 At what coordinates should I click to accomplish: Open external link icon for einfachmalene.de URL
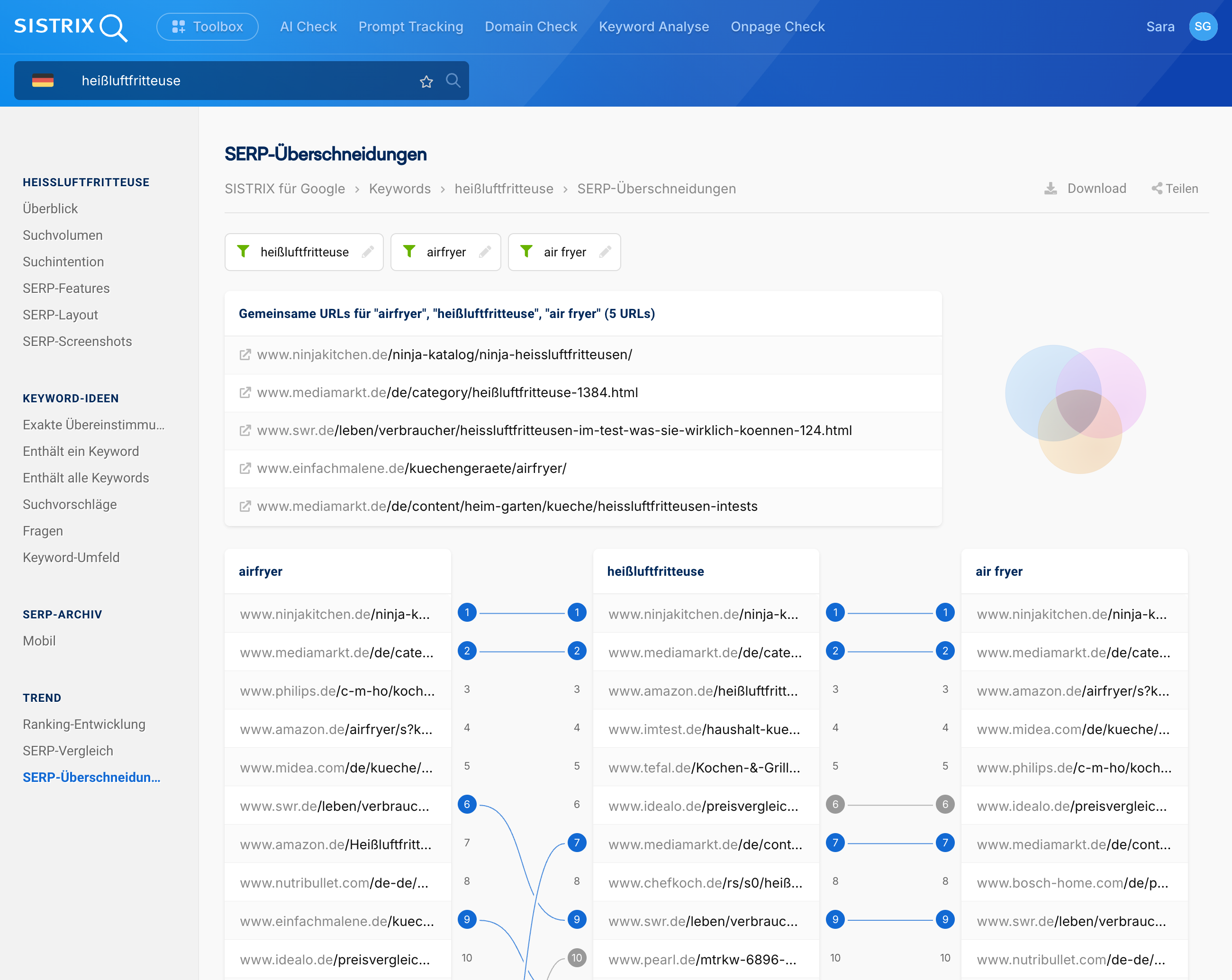click(245, 469)
